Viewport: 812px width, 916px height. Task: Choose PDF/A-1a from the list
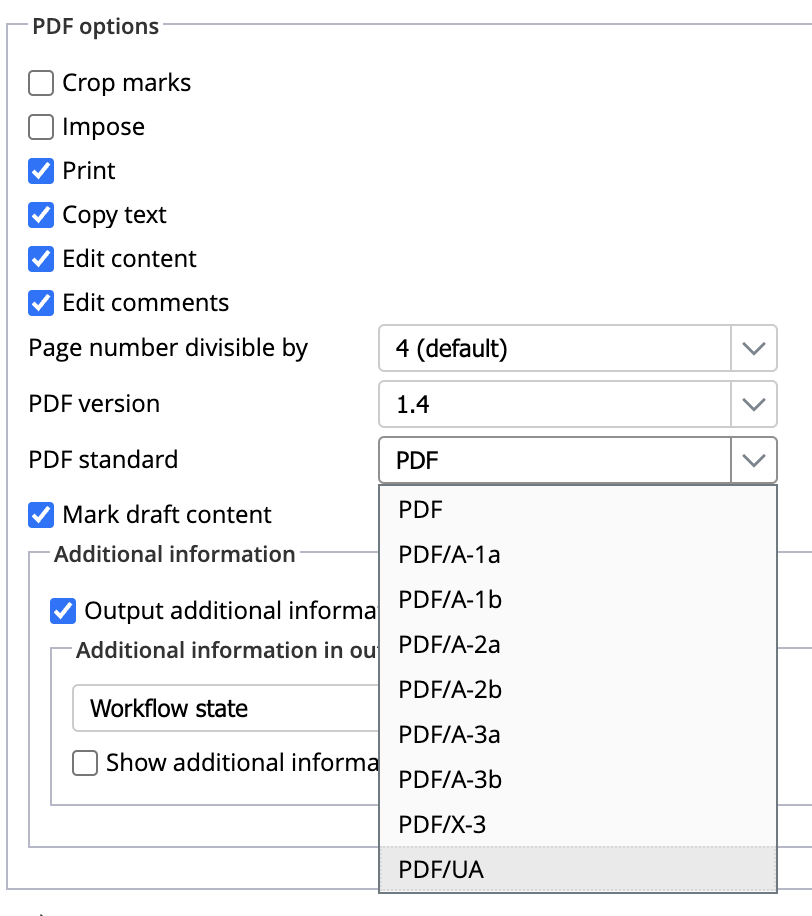point(449,555)
